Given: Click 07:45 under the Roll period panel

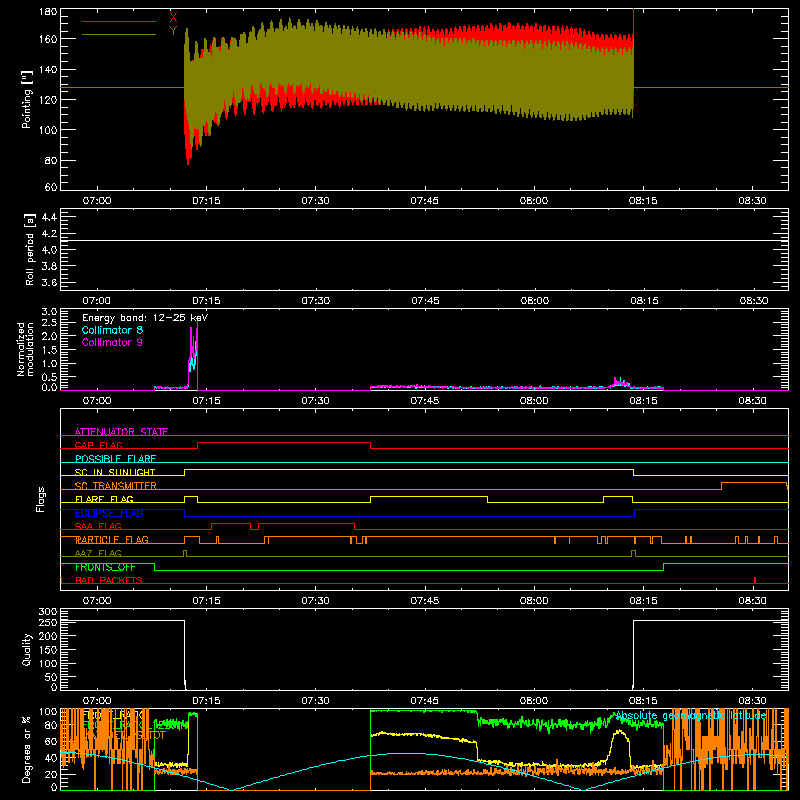Looking at the screenshot, I should pos(425,301).
